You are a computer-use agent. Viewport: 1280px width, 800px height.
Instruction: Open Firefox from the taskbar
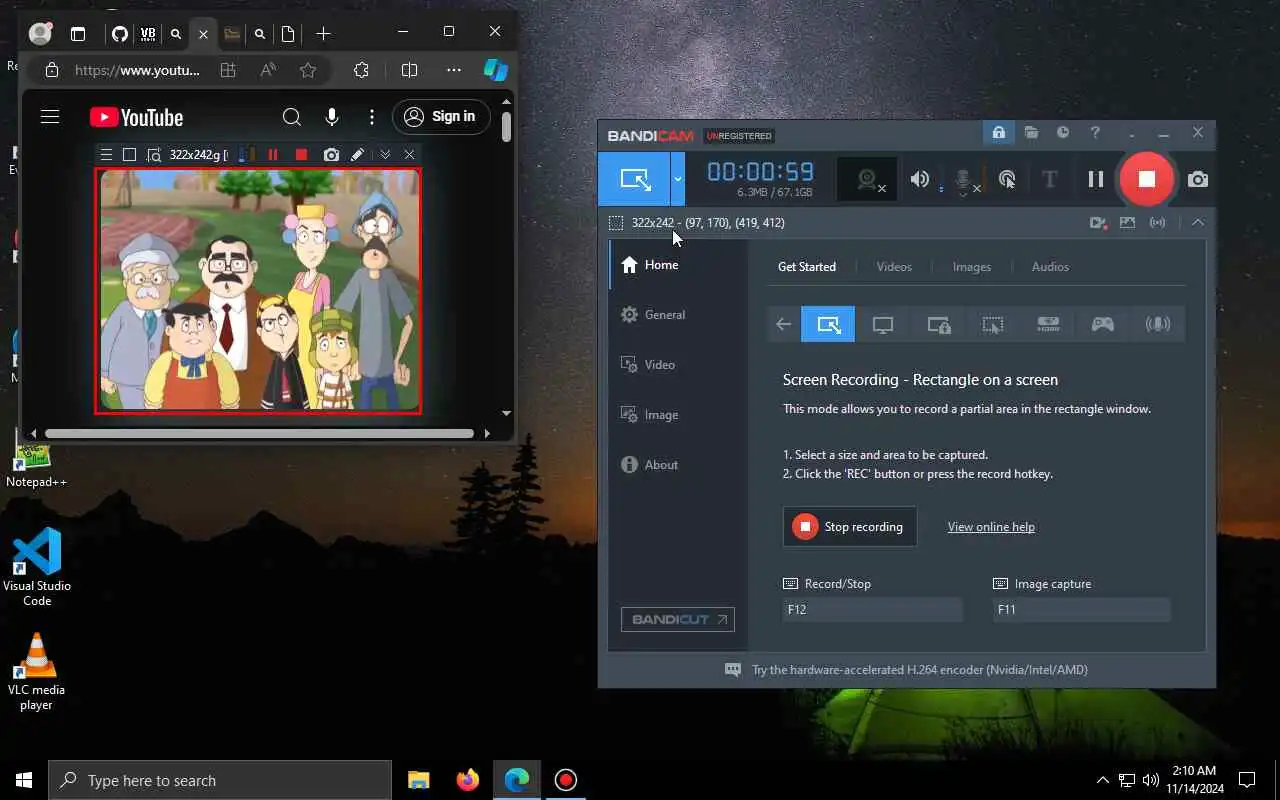pyautogui.click(x=467, y=780)
